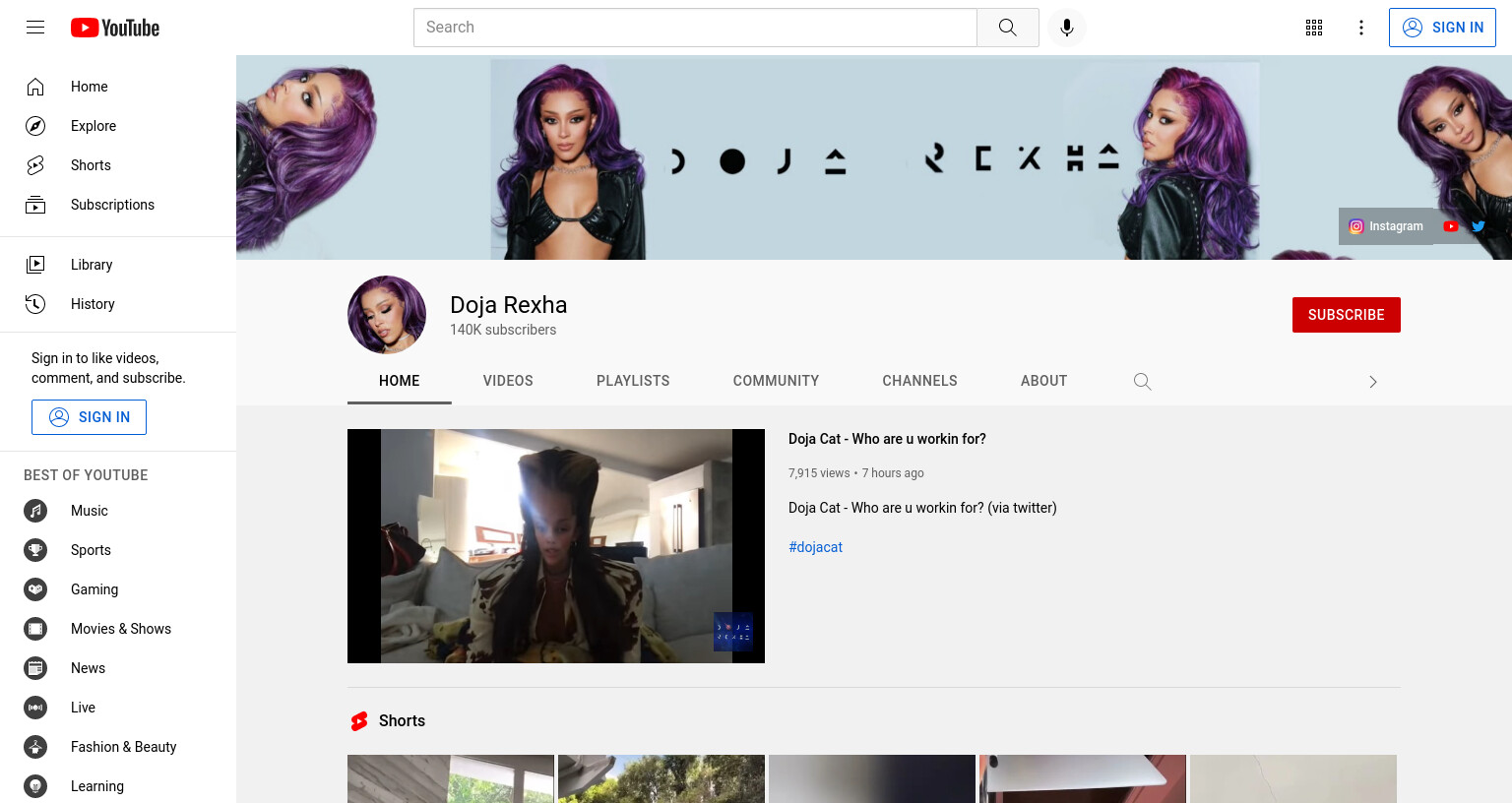Open 'Doja Cat - Who are u workin for?' title

tap(887, 439)
